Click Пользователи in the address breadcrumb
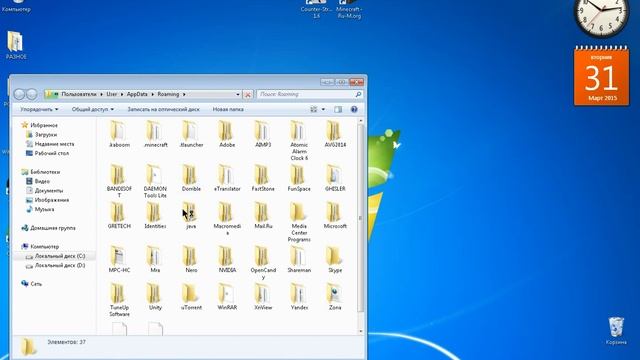 pos(79,94)
